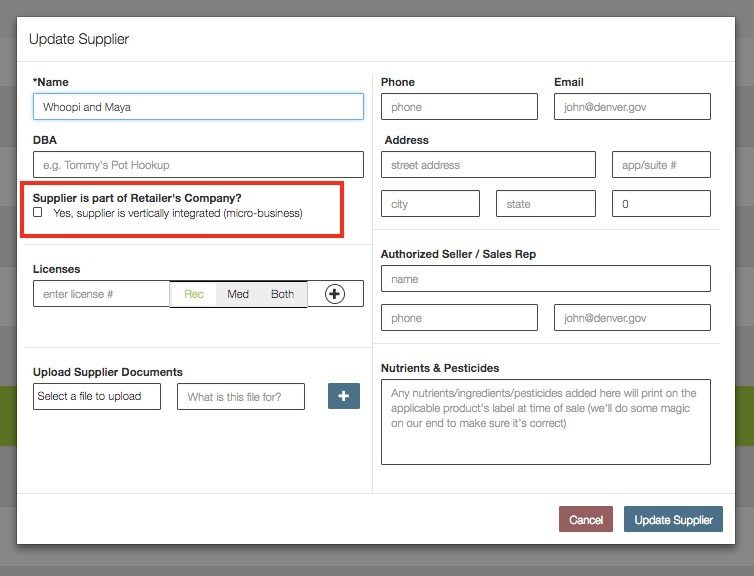Select the Med license type
The width and height of the screenshot is (754, 576).
[238, 294]
